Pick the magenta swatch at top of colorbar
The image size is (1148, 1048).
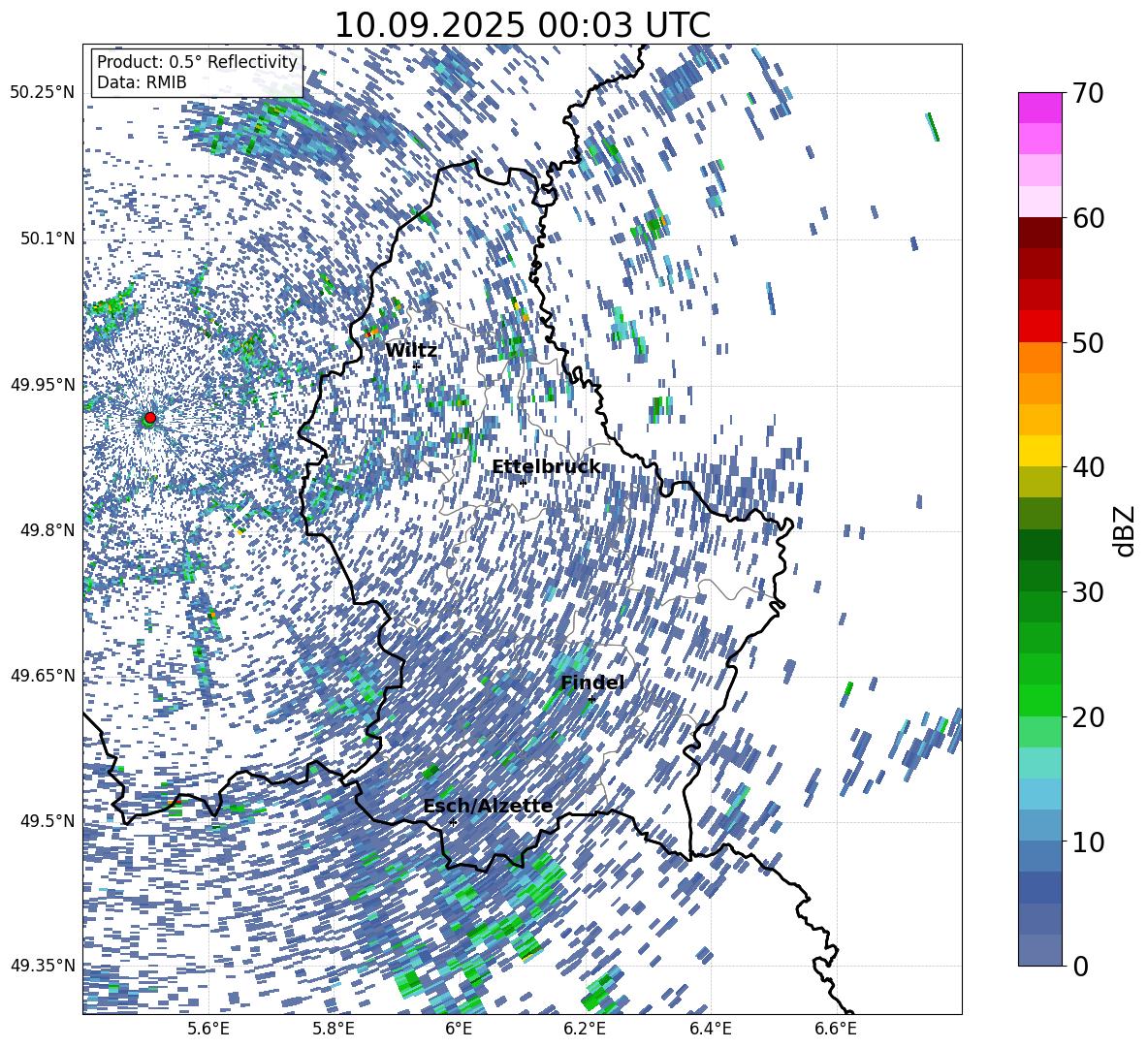(1039, 108)
